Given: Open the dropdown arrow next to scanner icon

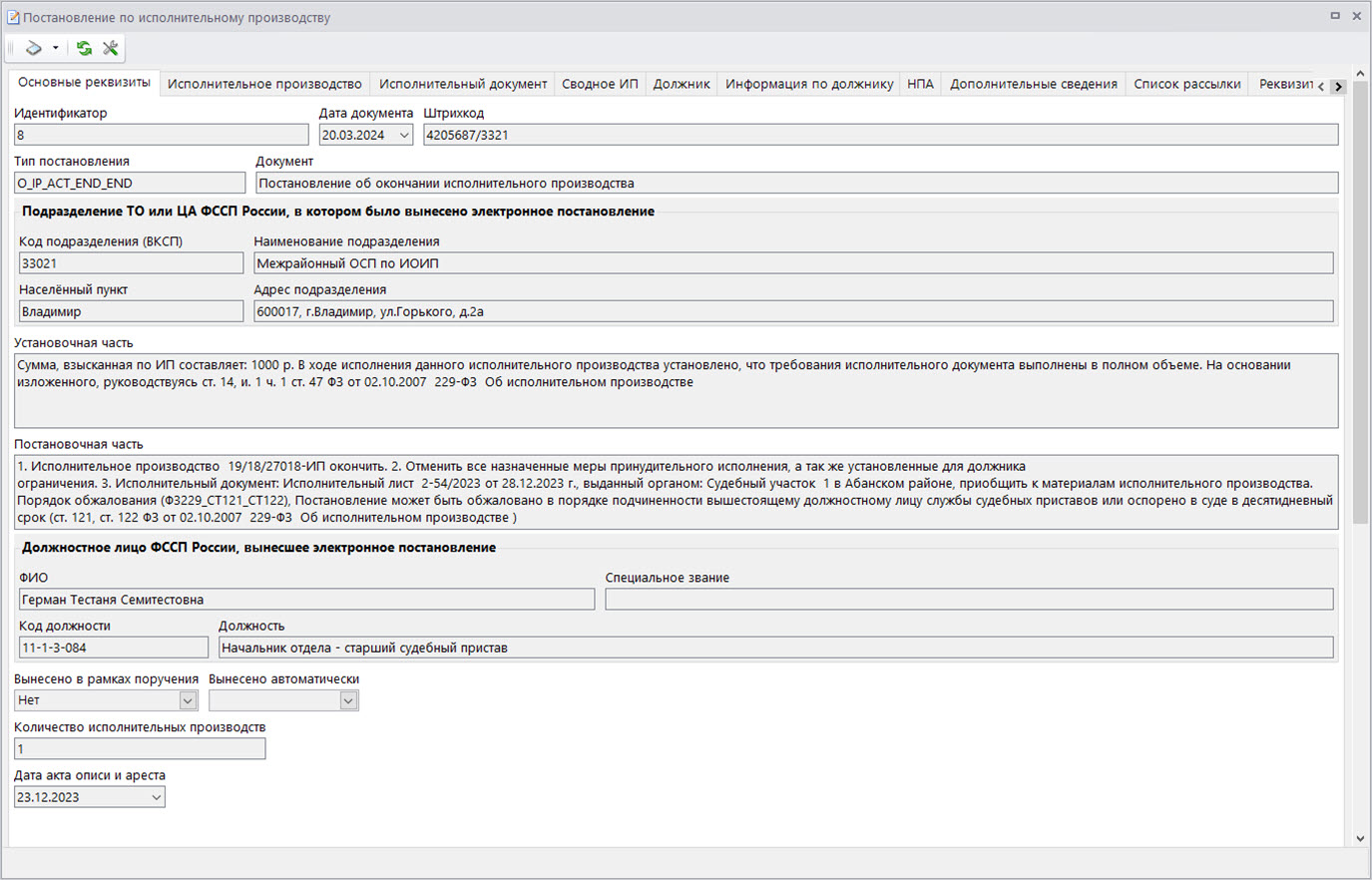Looking at the screenshot, I should point(55,48).
